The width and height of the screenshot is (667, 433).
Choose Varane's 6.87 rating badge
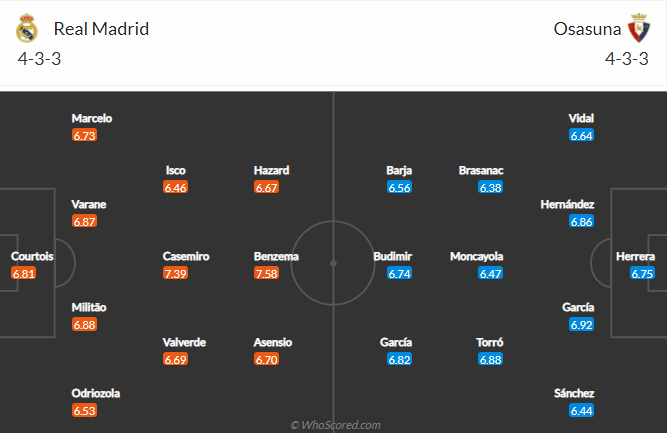(84, 221)
